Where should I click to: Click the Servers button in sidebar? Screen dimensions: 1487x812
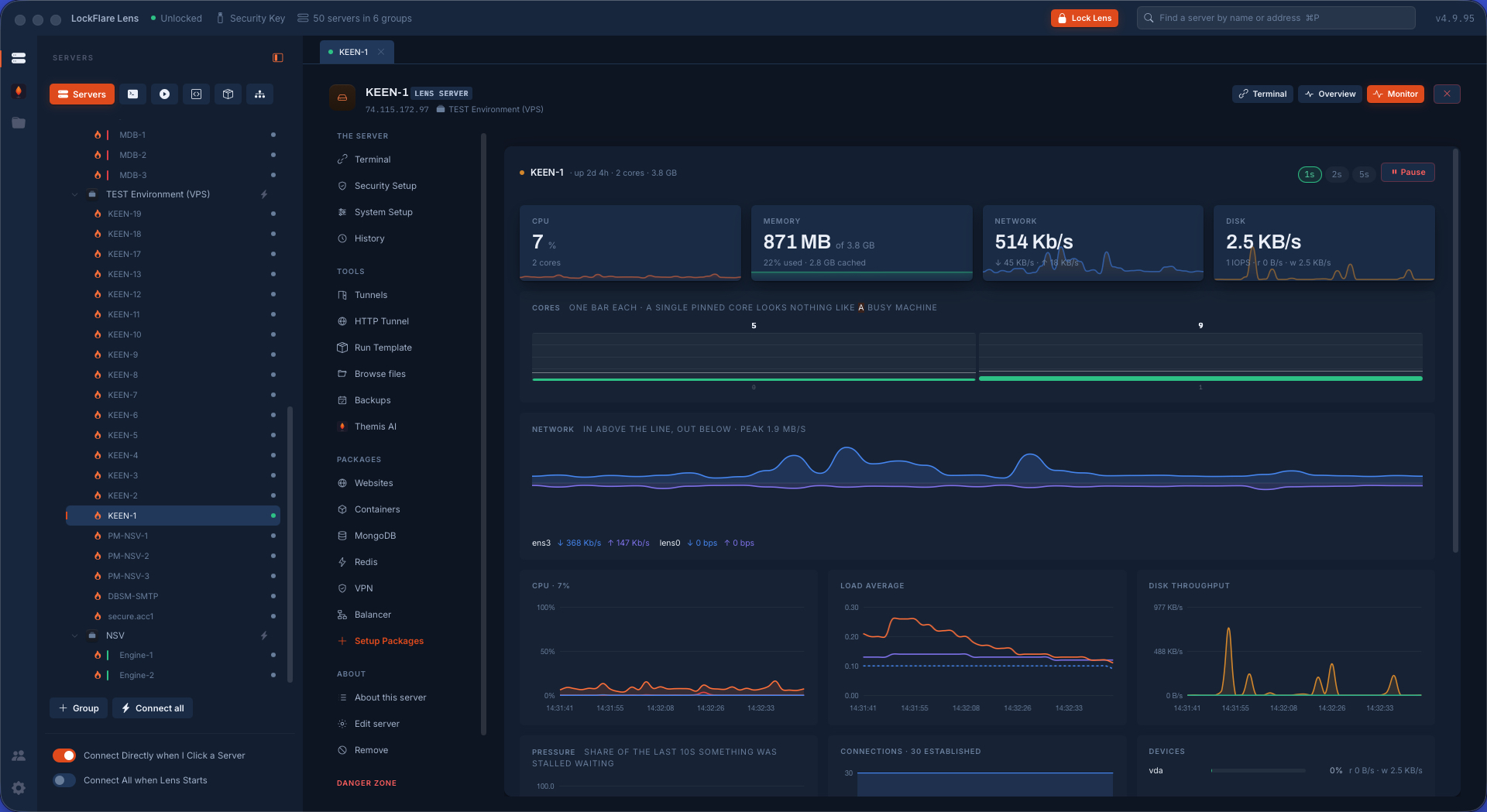(82, 94)
